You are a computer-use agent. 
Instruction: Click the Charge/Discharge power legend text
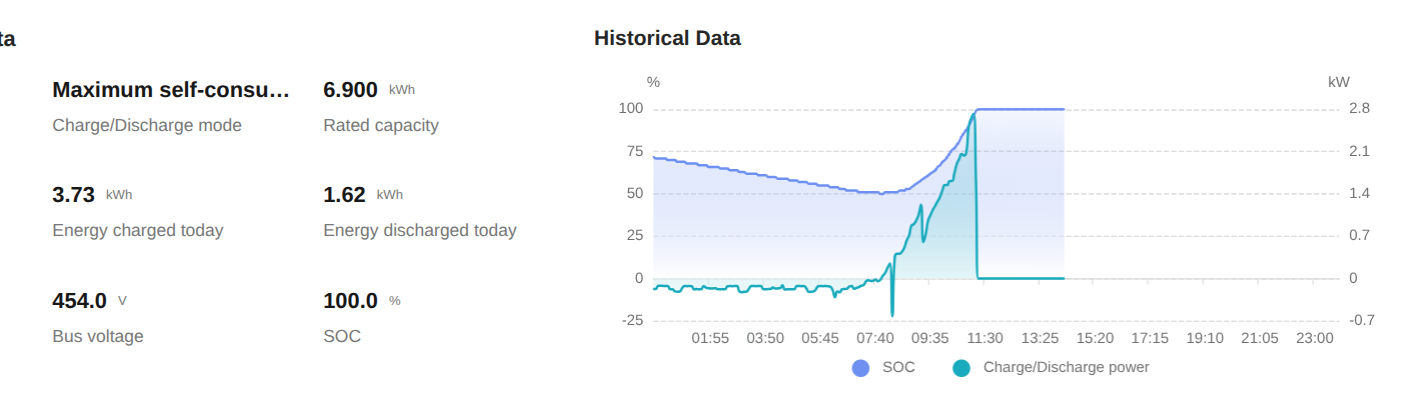pyautogui.click(x=1066, y=368)
